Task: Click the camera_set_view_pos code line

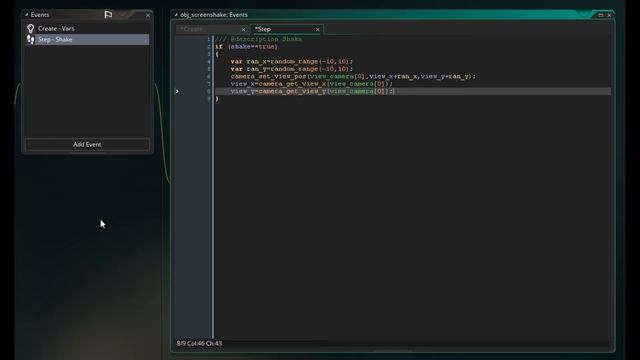Action: pos(353,76)
